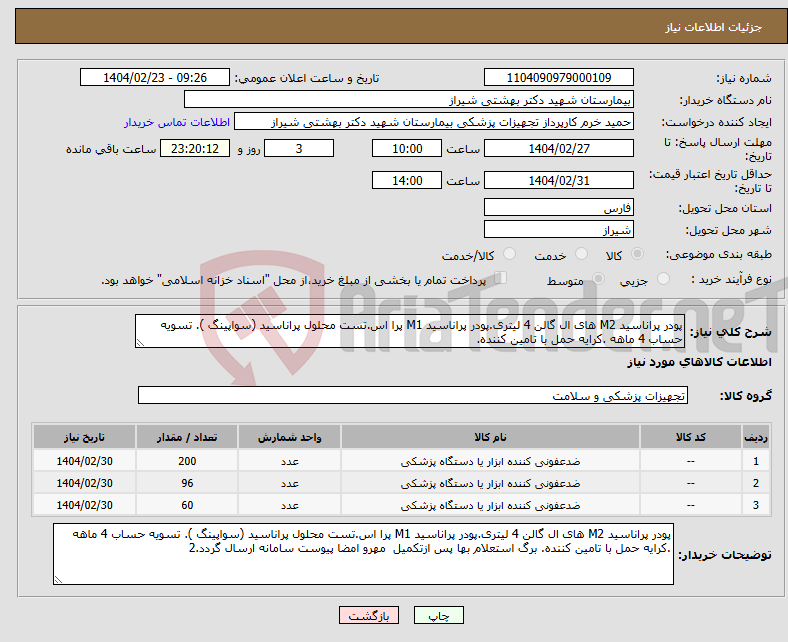This screenshot has width=788, height=642.
Task: Click row 2 need date 1404/02/30
Action: [84, 483]
